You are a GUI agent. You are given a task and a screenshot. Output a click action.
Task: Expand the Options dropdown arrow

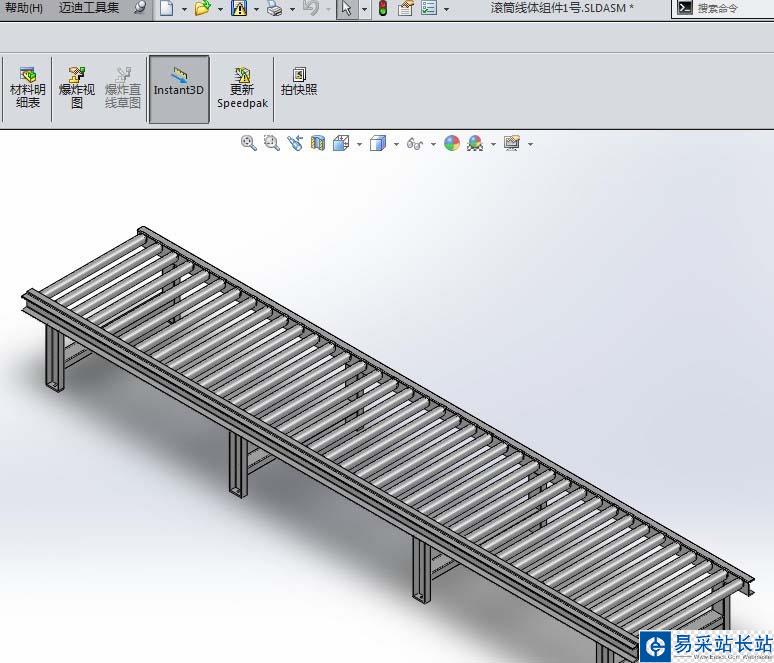(x=446, y=9)
